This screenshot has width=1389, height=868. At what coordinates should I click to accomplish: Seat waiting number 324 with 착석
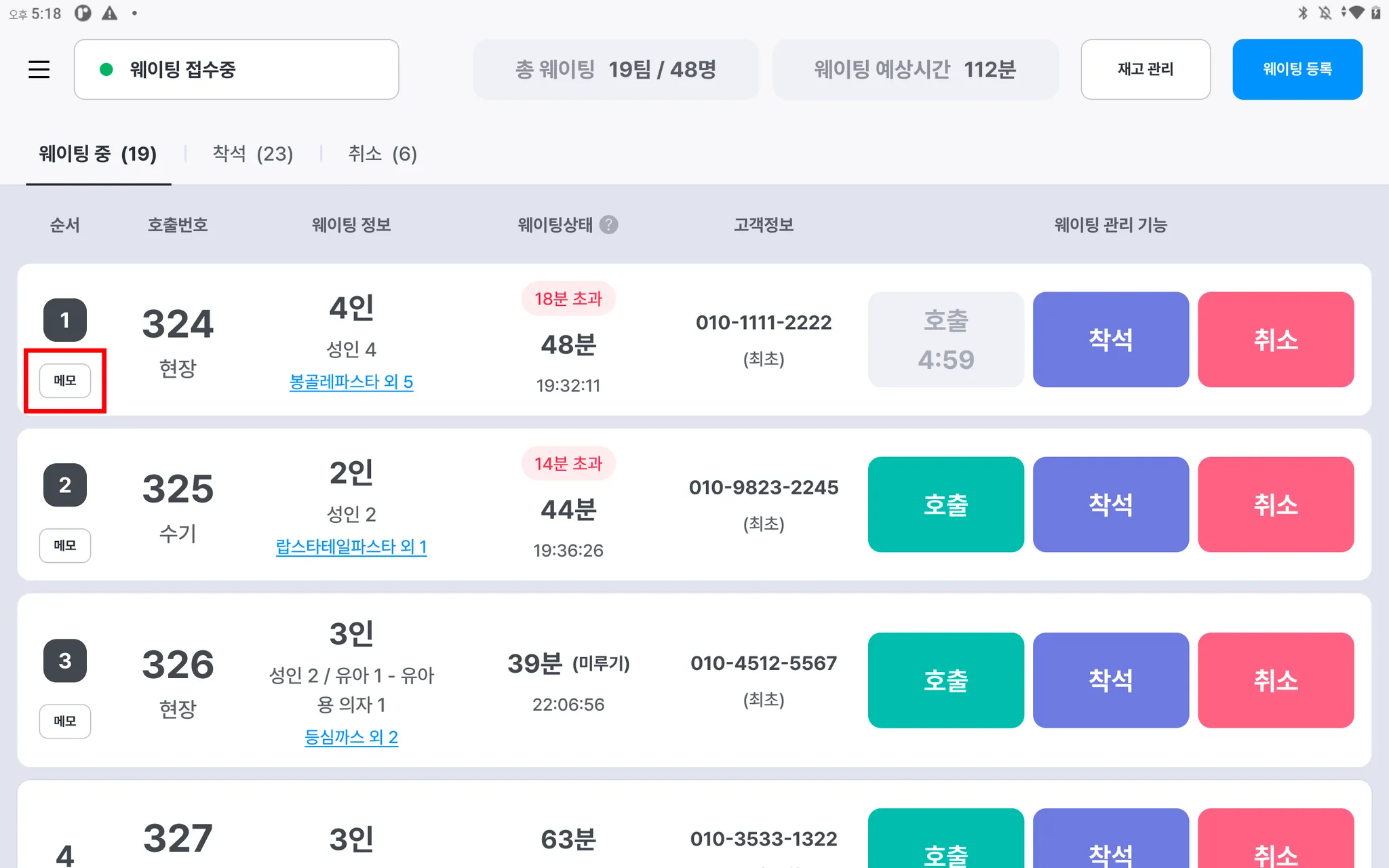[x=1110, y=340]
